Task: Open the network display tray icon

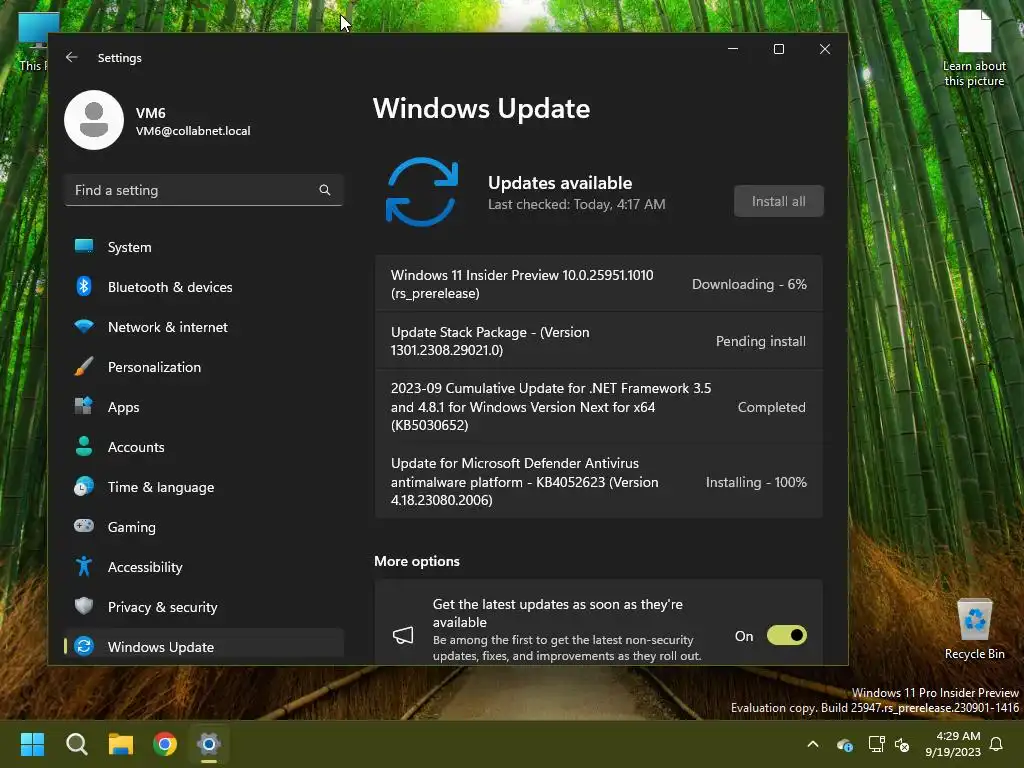Action: pos(876,744)
